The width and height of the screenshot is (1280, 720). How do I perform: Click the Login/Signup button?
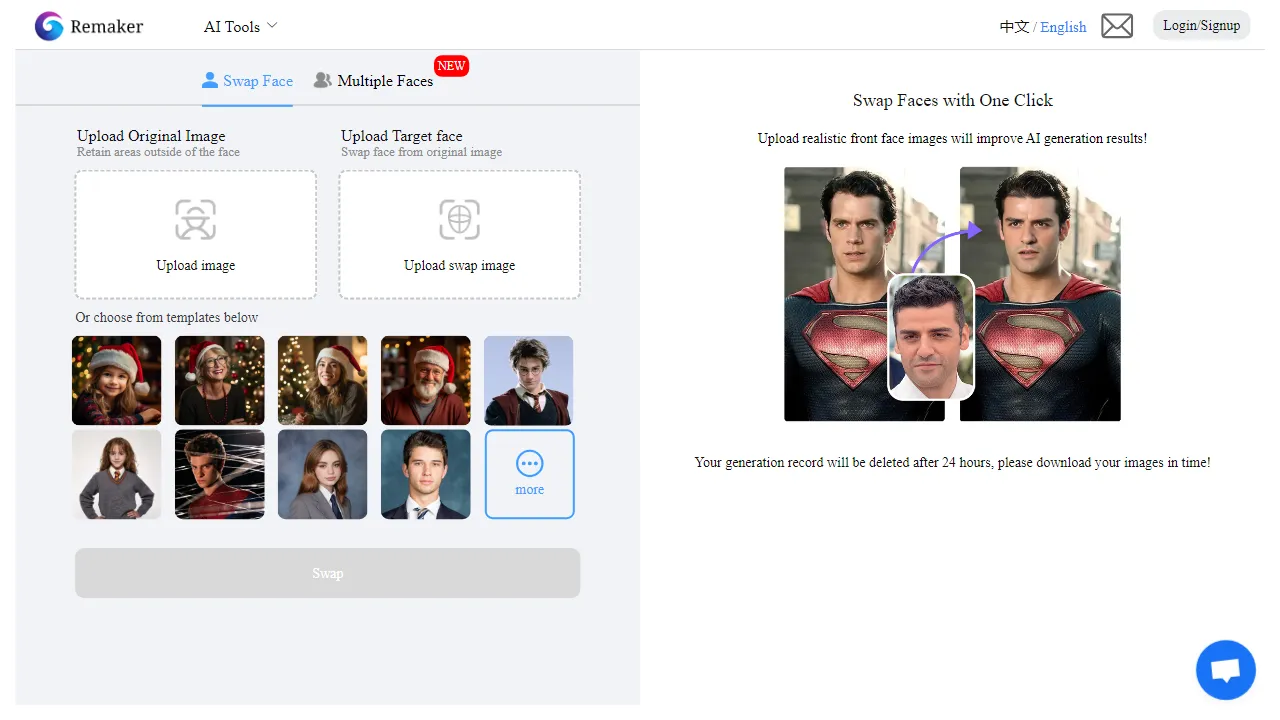pyautogui.click(x=1201, y=26)
